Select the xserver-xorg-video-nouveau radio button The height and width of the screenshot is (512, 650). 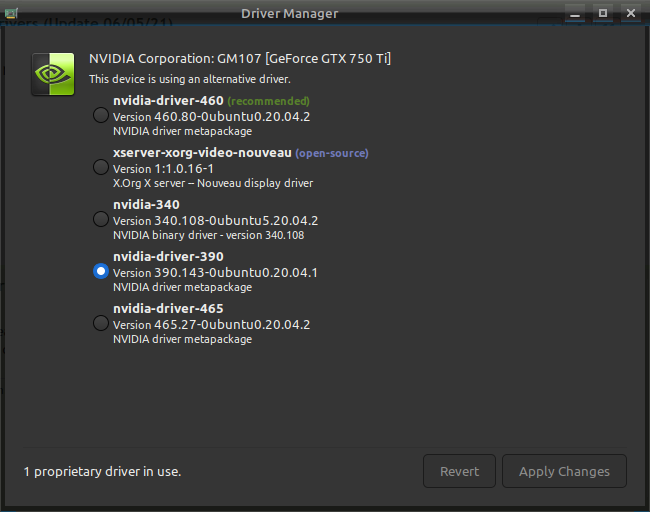coord(101,167)
